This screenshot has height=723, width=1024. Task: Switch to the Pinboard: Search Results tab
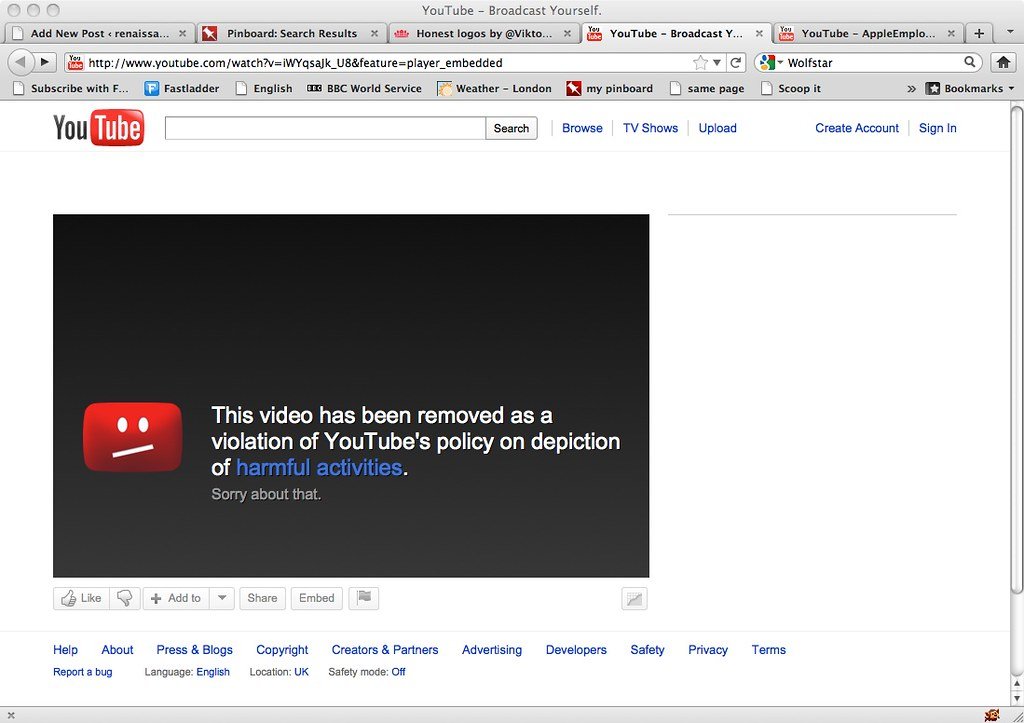click(288, 33)
